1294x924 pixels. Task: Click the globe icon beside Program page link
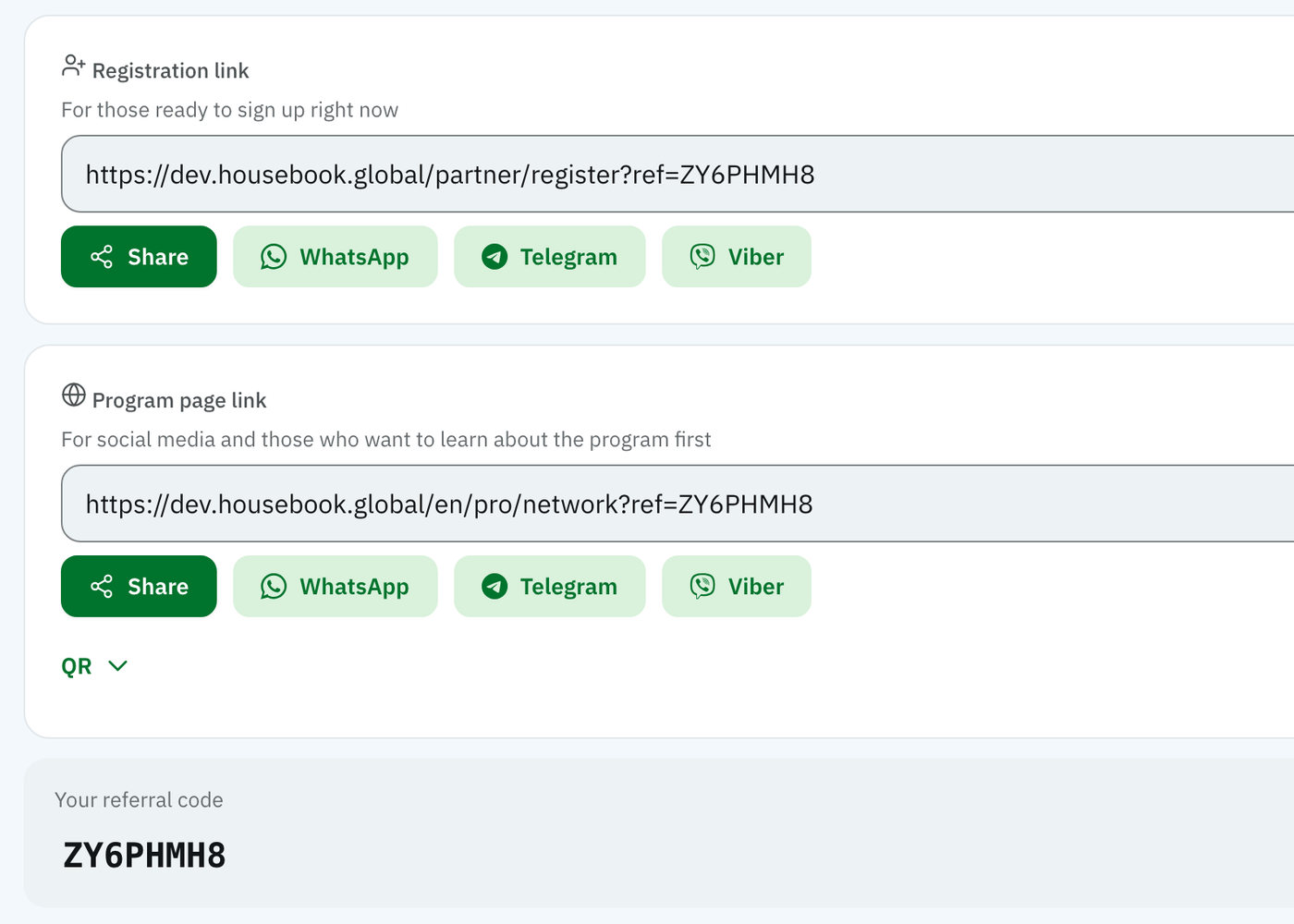click(x=74, y=395)
